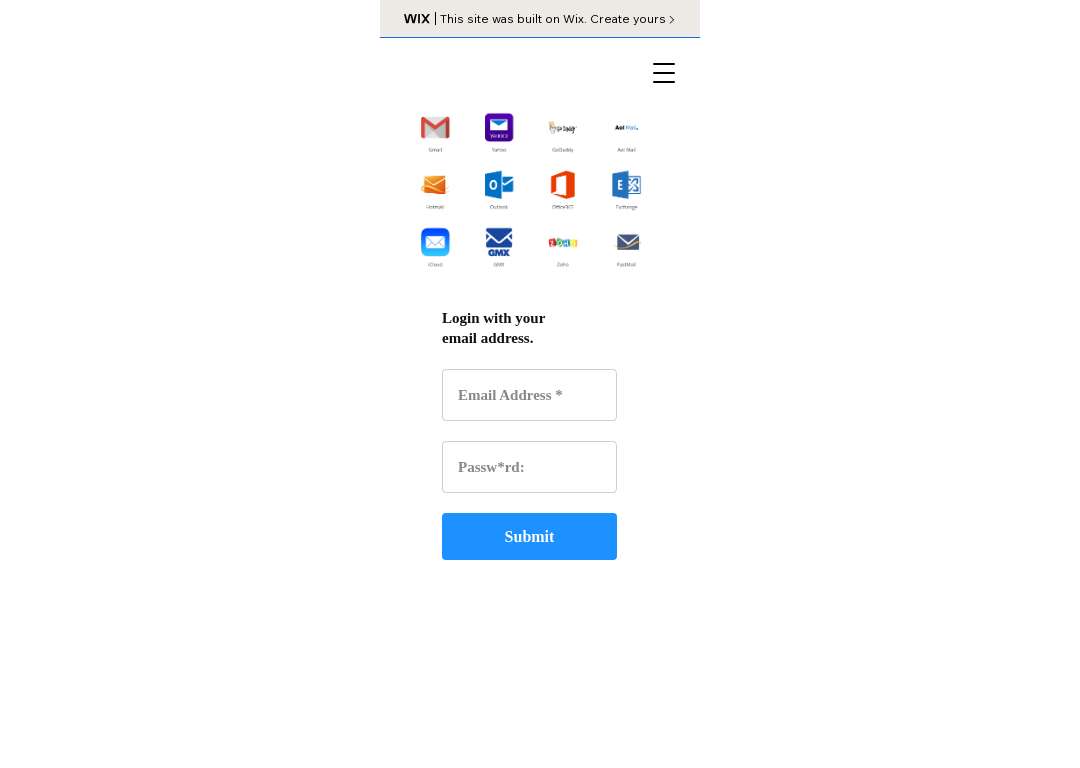The height and width of the screenshot is (768, 1080).
Task: Select the orange Hotmail envelope icon
Action: pyautogui.click(x=435, y=185)
